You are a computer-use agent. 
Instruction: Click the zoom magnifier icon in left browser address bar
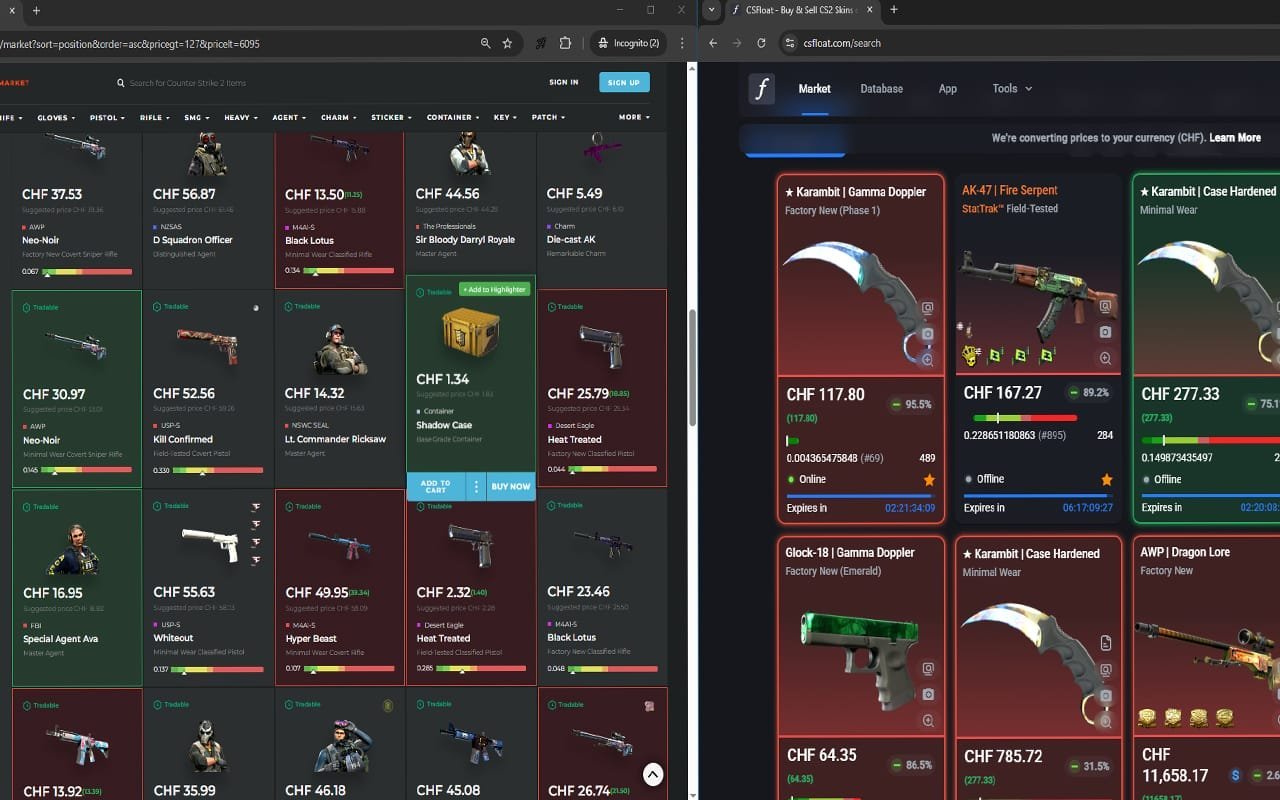click(485, 44)
